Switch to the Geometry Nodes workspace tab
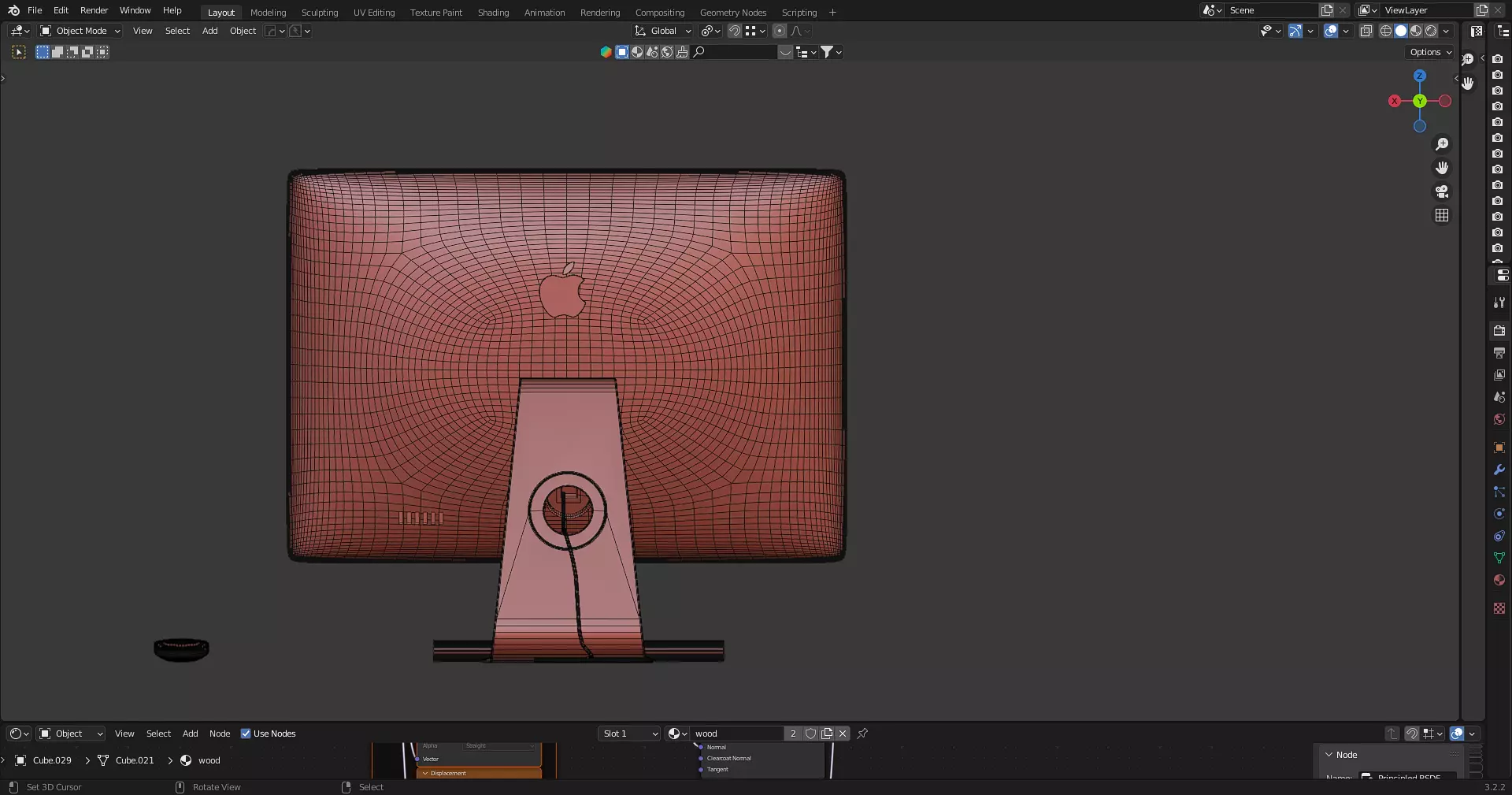The height and width of the screenshot is (795, 1512). point(733,13)
